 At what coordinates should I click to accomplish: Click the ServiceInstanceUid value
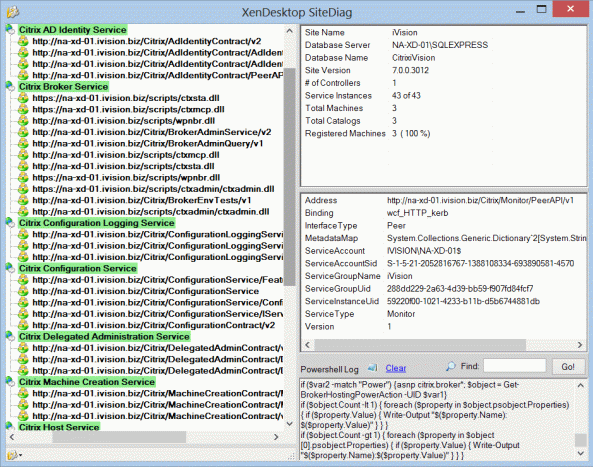point(463,301)
